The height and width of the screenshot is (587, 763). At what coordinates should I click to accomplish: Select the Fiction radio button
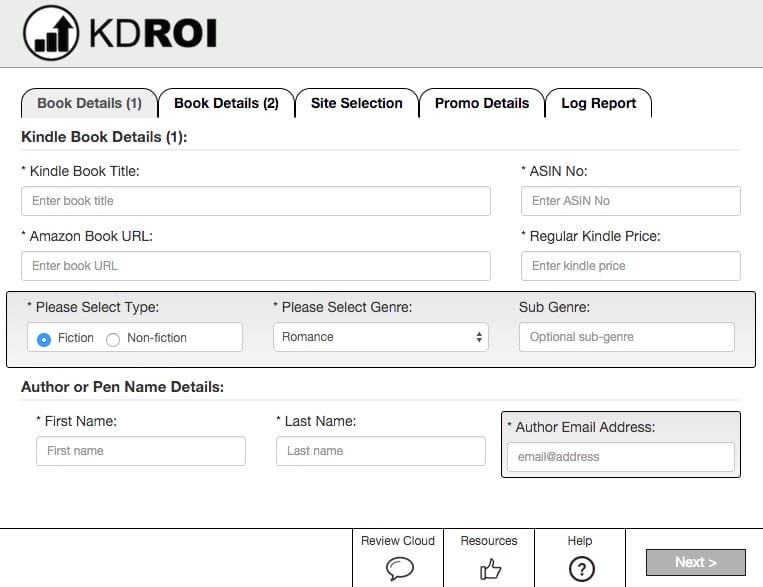pyautogui.click(x=44, y=339)
